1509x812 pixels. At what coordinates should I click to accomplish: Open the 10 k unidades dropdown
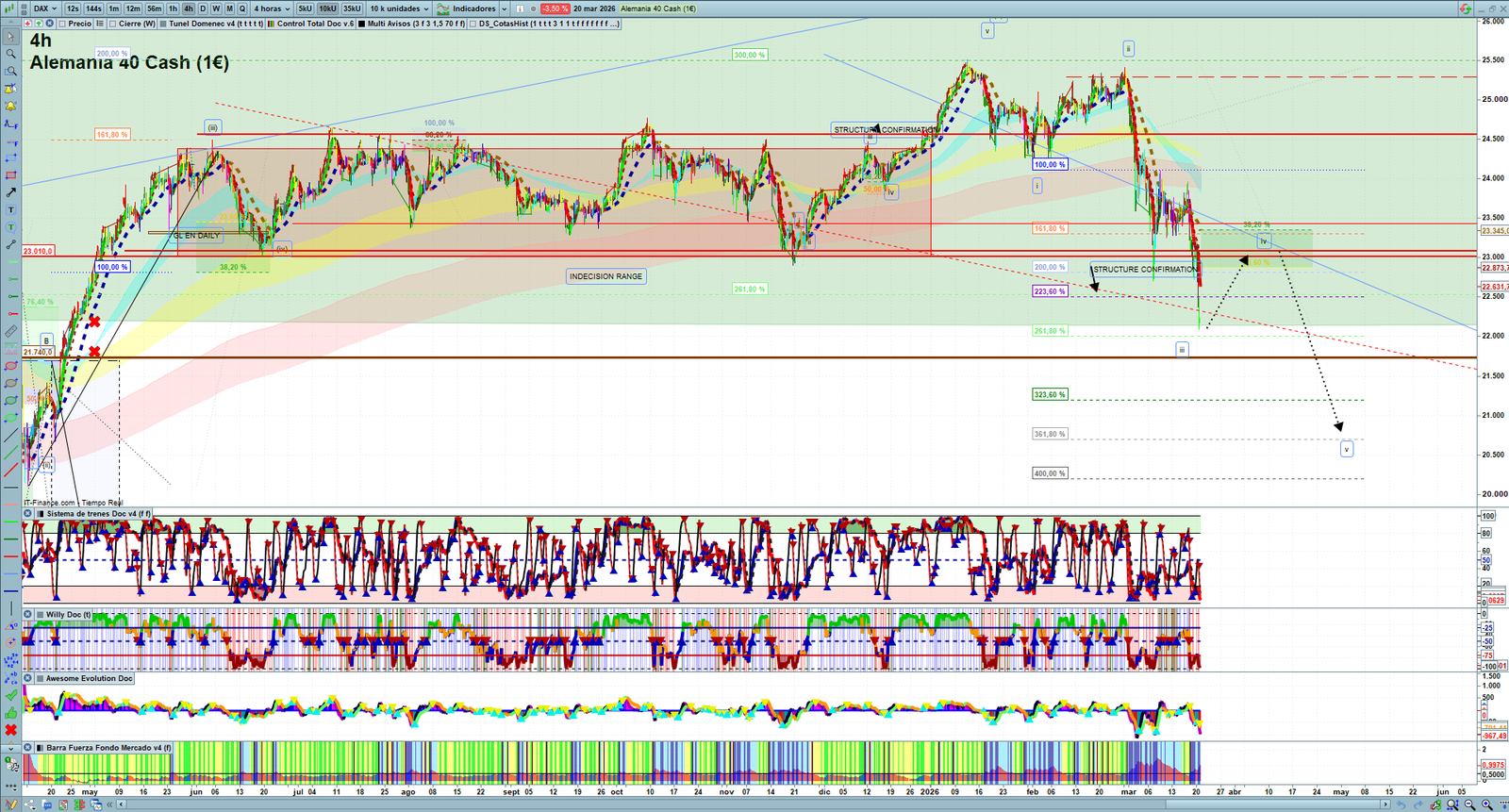tap(399, 8)
